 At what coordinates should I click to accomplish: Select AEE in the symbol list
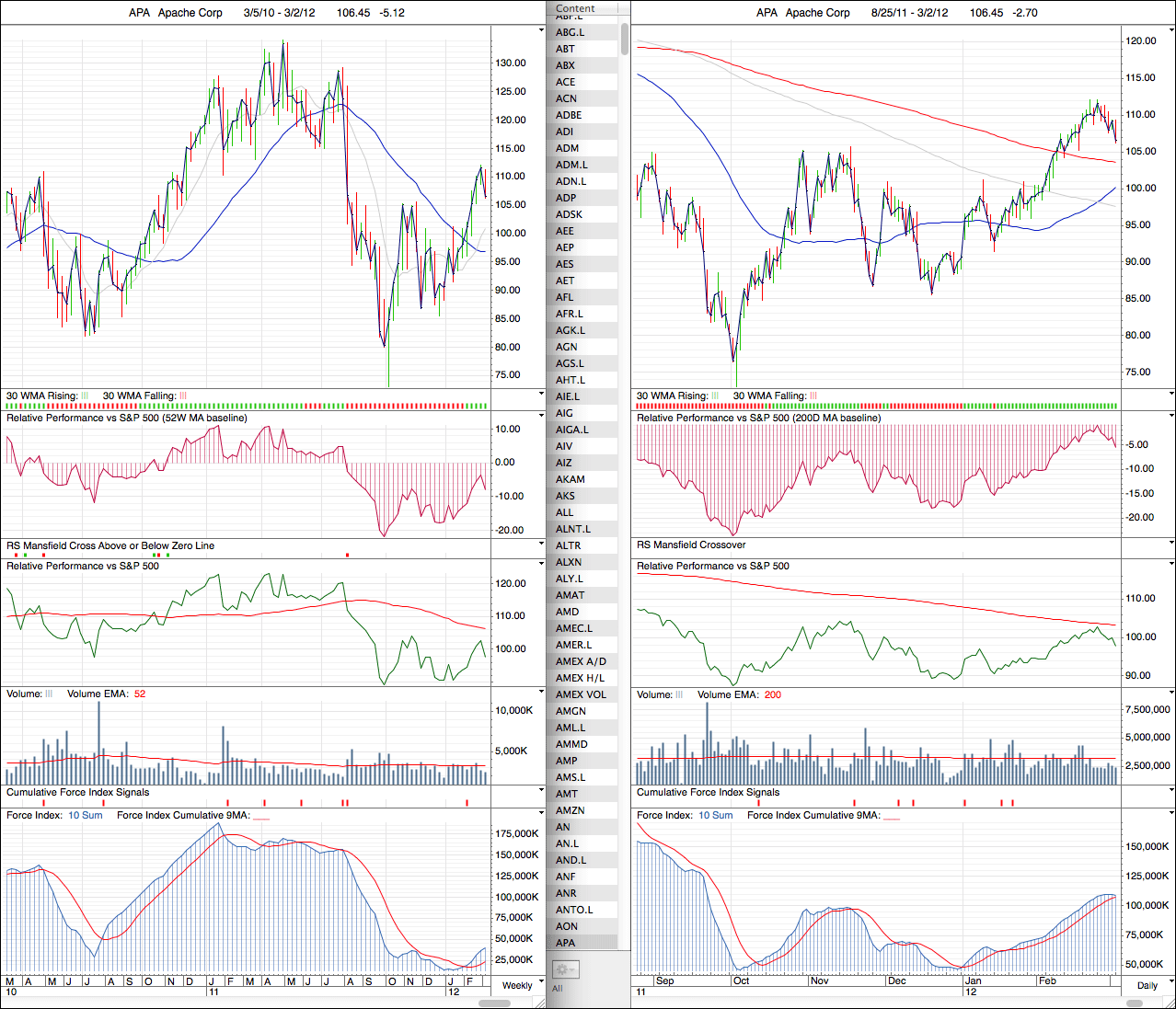point(582,231)
